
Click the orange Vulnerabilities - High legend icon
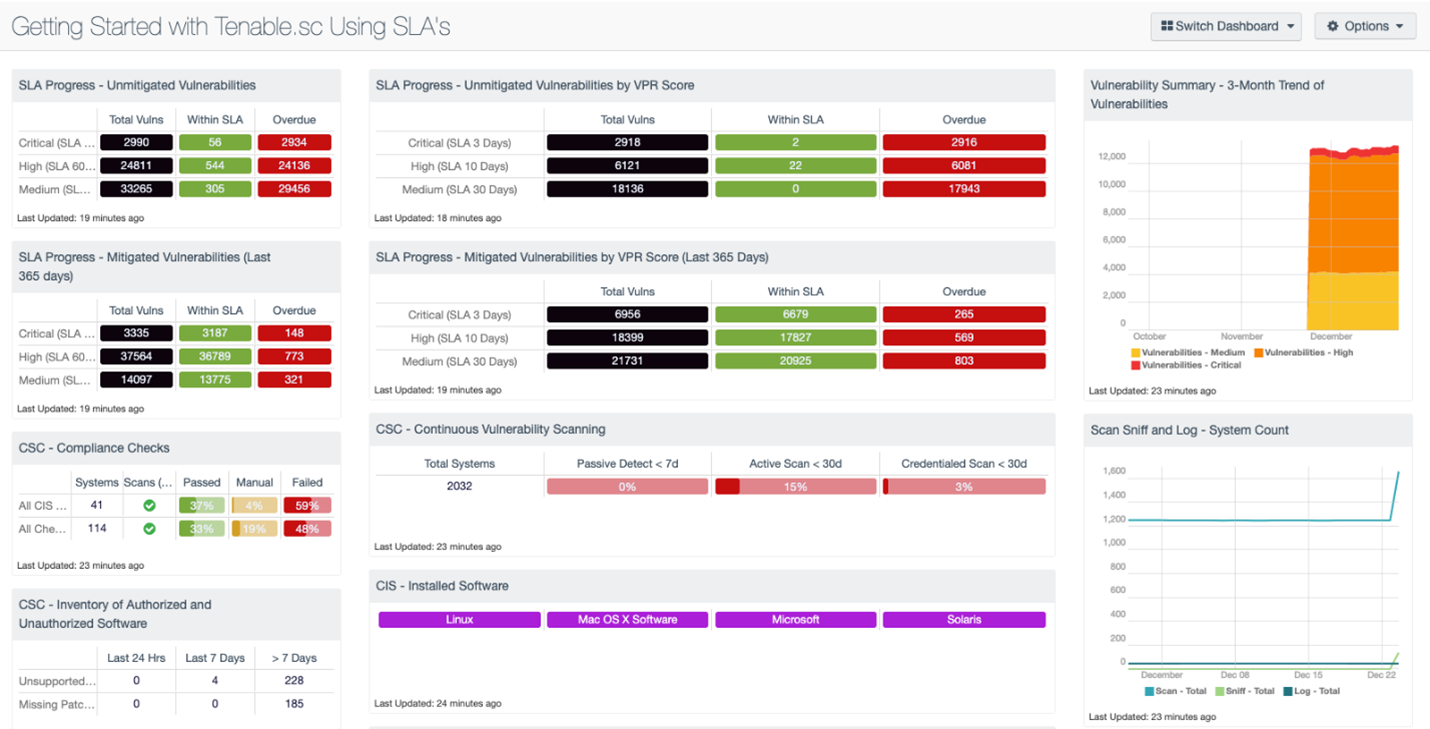click(1259, 353)
